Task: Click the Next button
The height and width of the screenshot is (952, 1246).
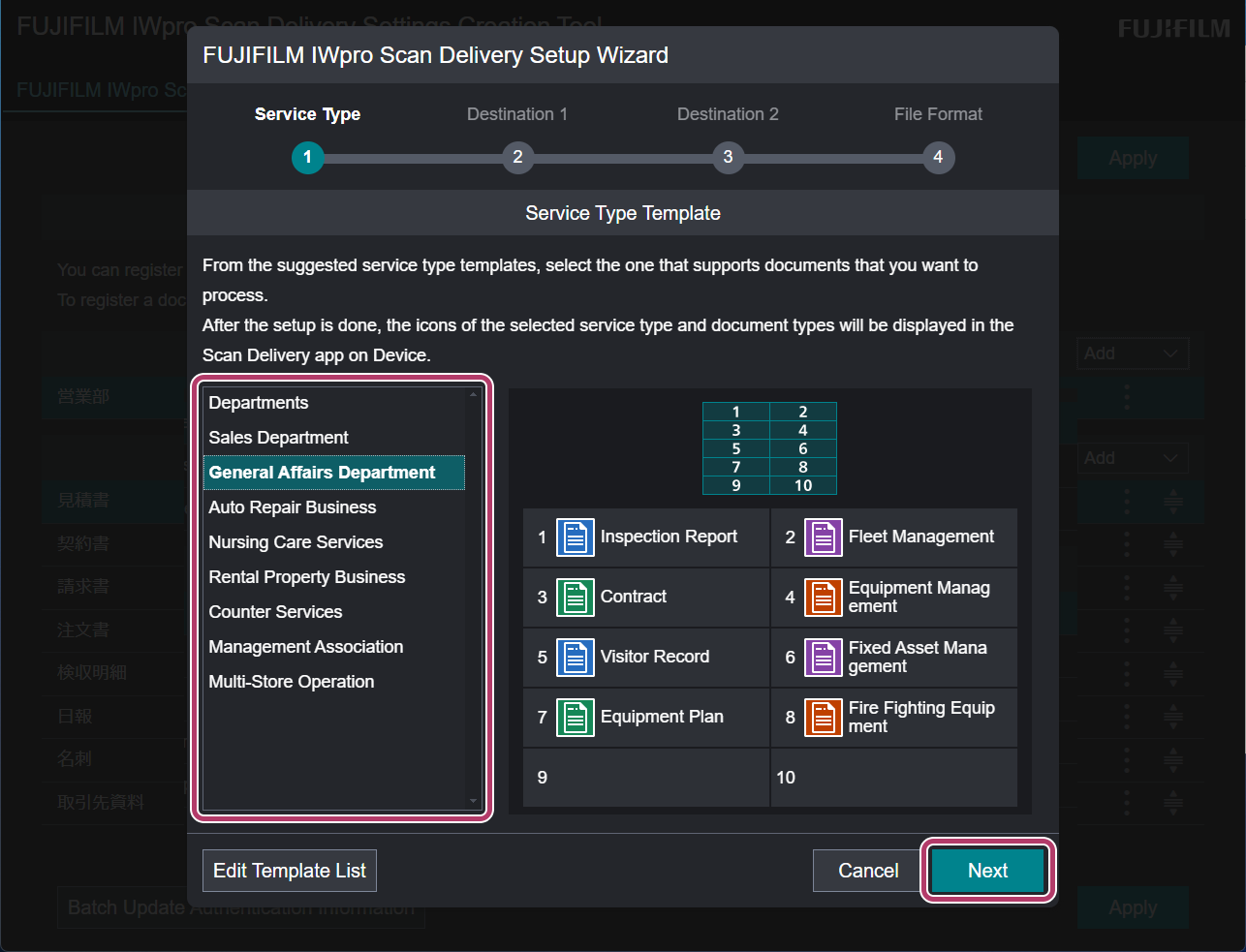Action: [x=987, y=871]
